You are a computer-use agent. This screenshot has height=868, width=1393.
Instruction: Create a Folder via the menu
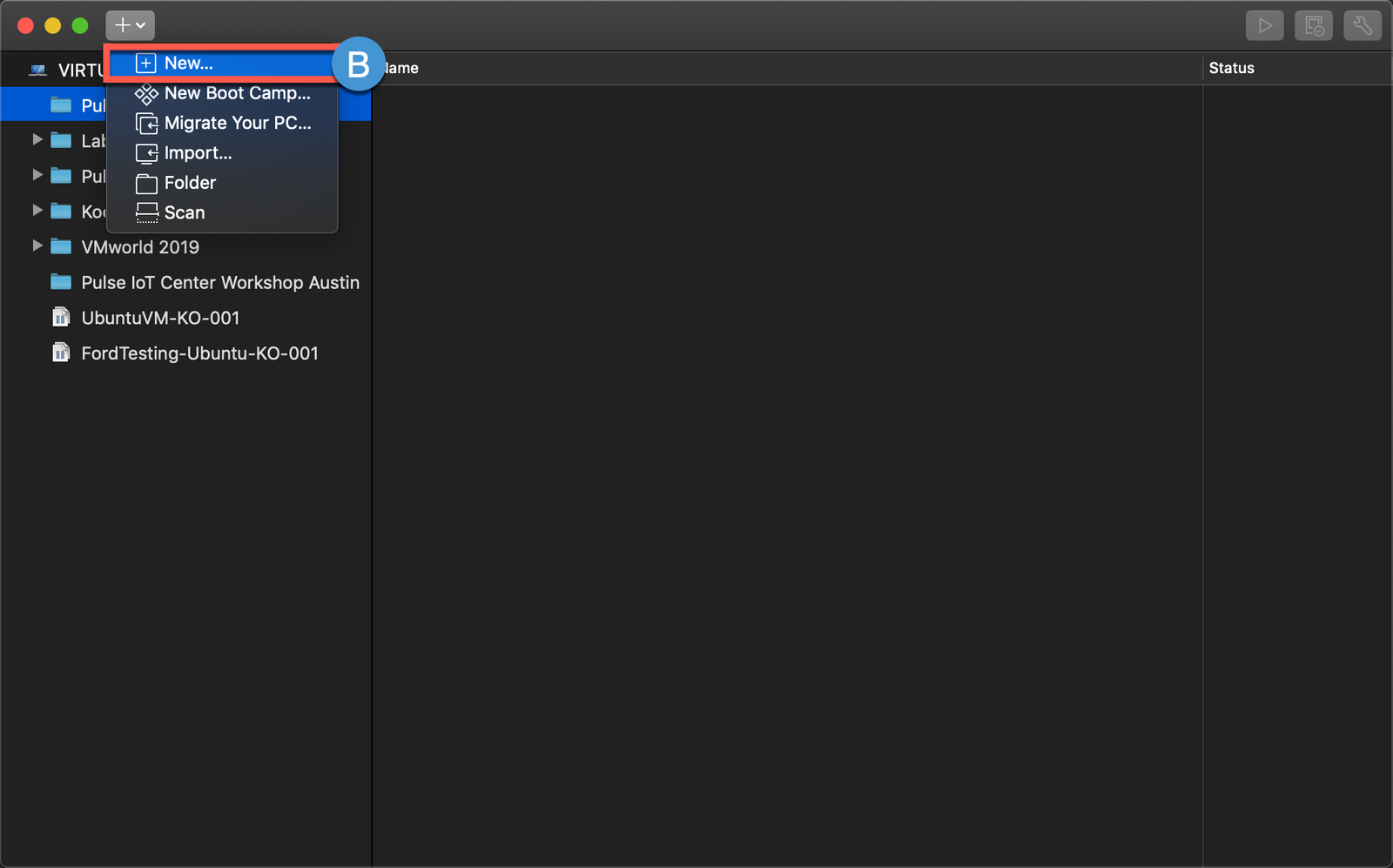click(190, 183)
